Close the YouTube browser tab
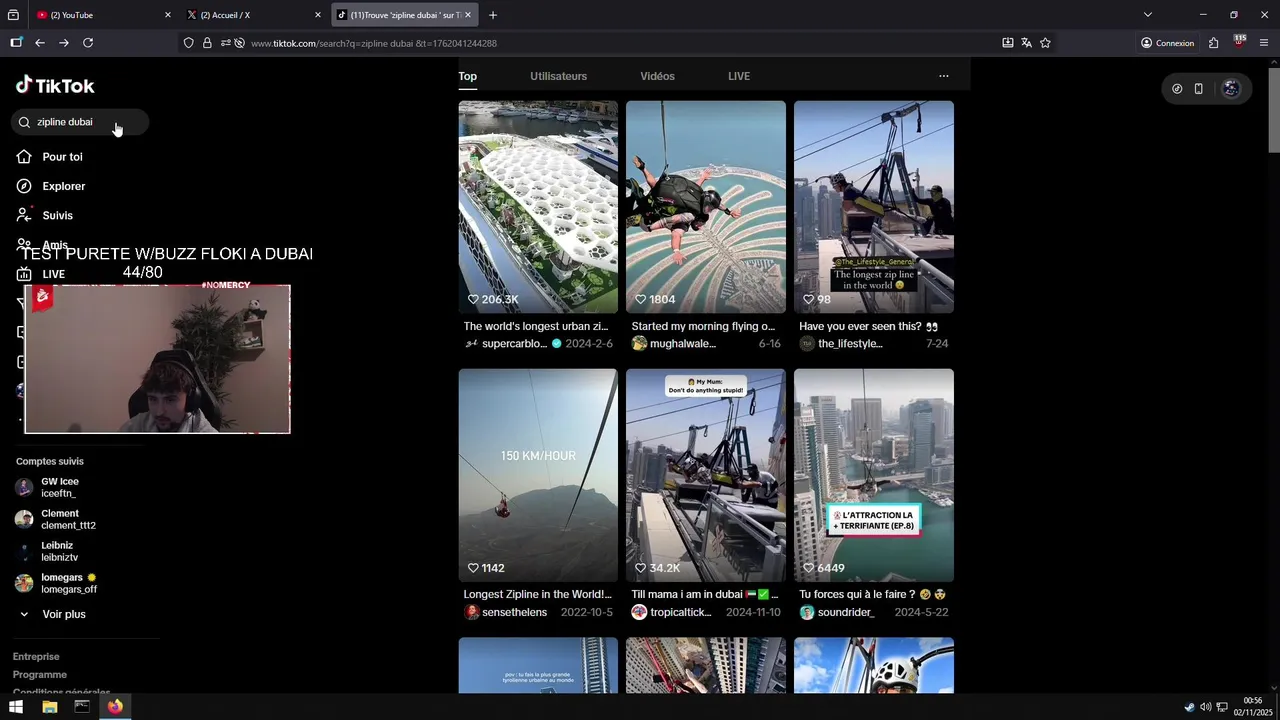Image resolution: width=1280 pixels, height=720 pixels. (167, 15)
